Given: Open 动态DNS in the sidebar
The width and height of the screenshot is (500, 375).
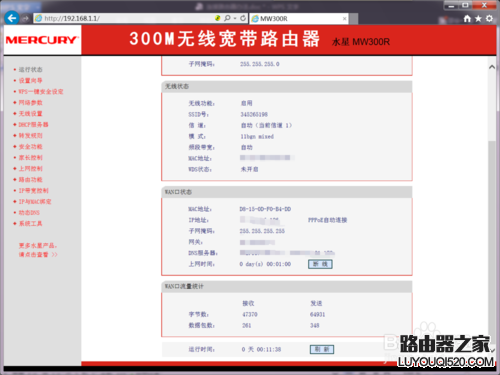Looking at the screenshot, I should click(29, 212).
